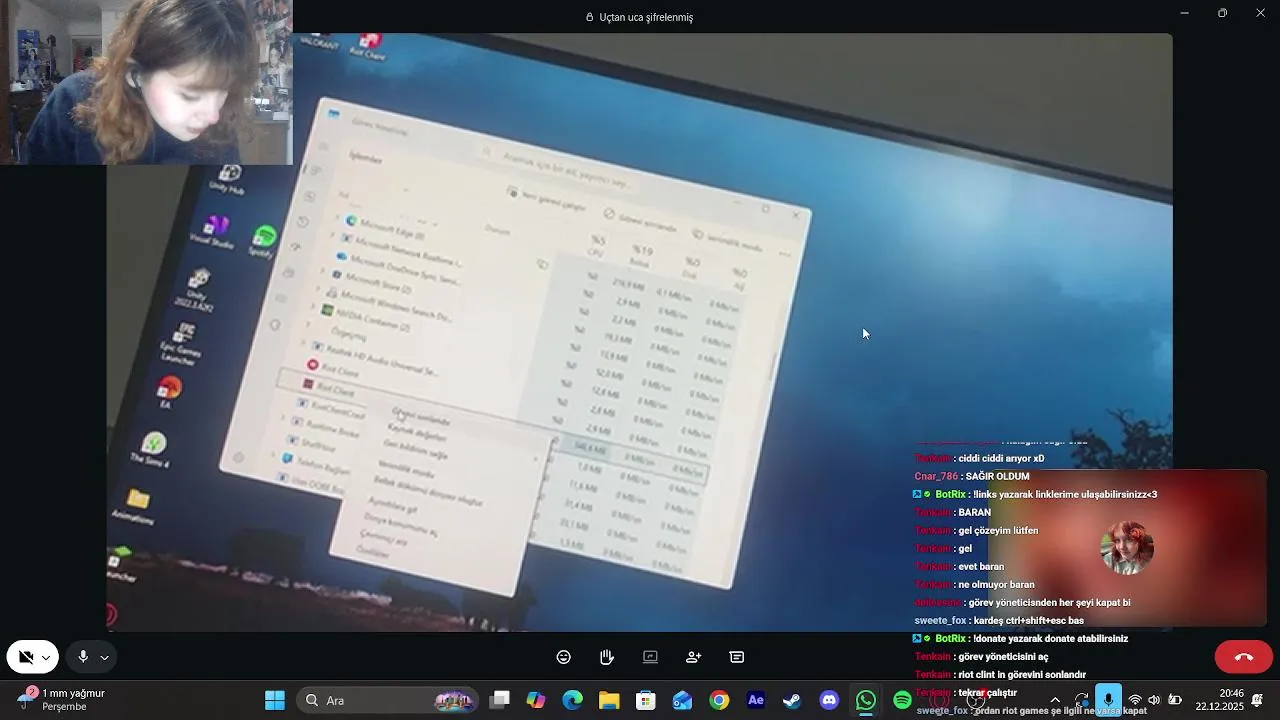Mute the microphone in the call
Viewport: 1280px width, 720px height.
pos(83,657)
